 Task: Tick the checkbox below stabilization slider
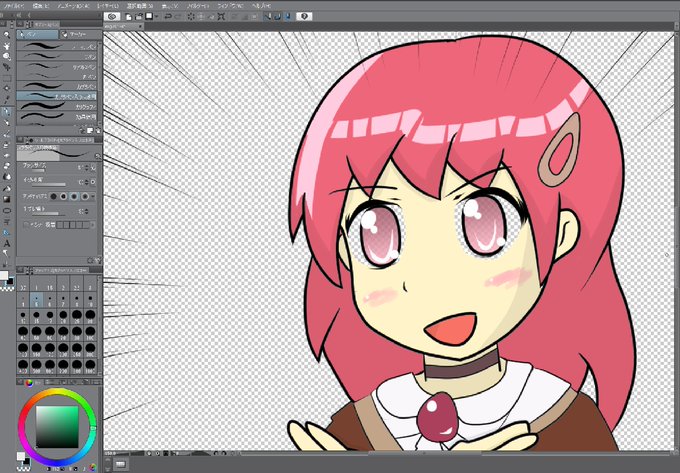coord(26,225)
